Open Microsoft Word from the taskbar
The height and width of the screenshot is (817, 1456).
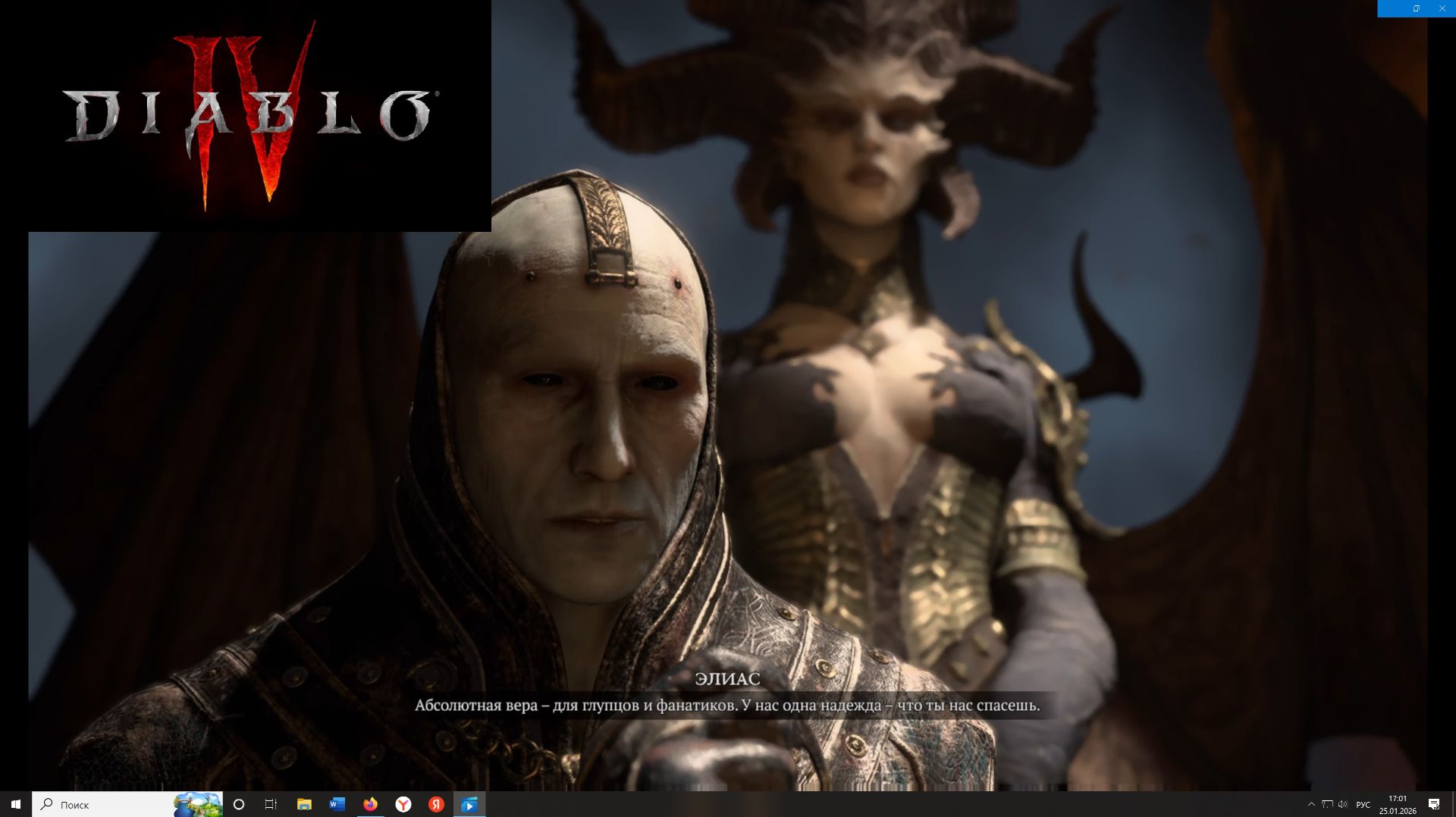tap(337, 805)
